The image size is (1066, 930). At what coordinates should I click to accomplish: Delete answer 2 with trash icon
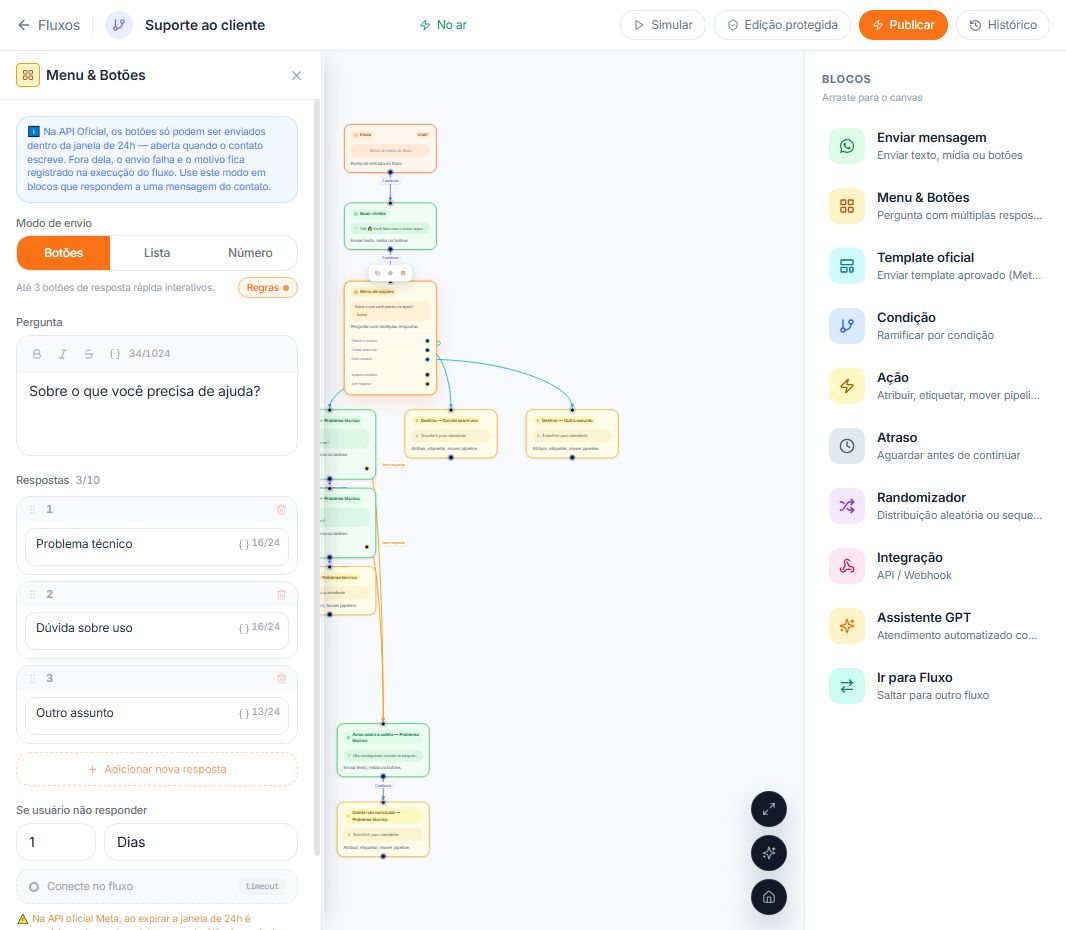point(281,595)
